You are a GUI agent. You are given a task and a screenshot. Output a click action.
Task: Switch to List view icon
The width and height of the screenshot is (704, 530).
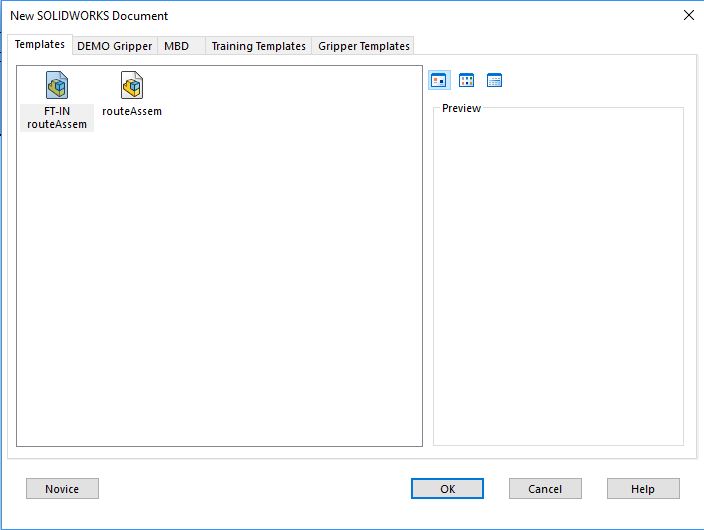click(x=466, y=80)
